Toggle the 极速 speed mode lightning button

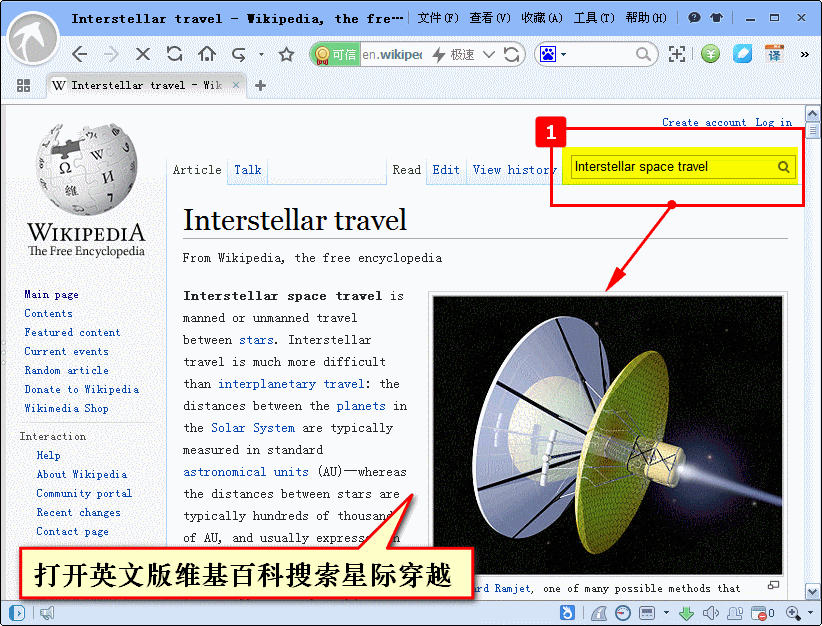click(x=454, y=55)
